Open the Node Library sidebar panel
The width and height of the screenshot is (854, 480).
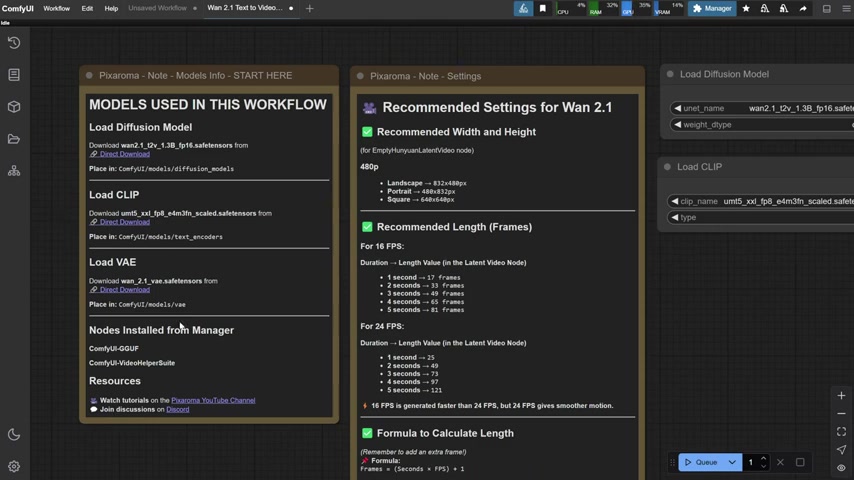point(14,75)
